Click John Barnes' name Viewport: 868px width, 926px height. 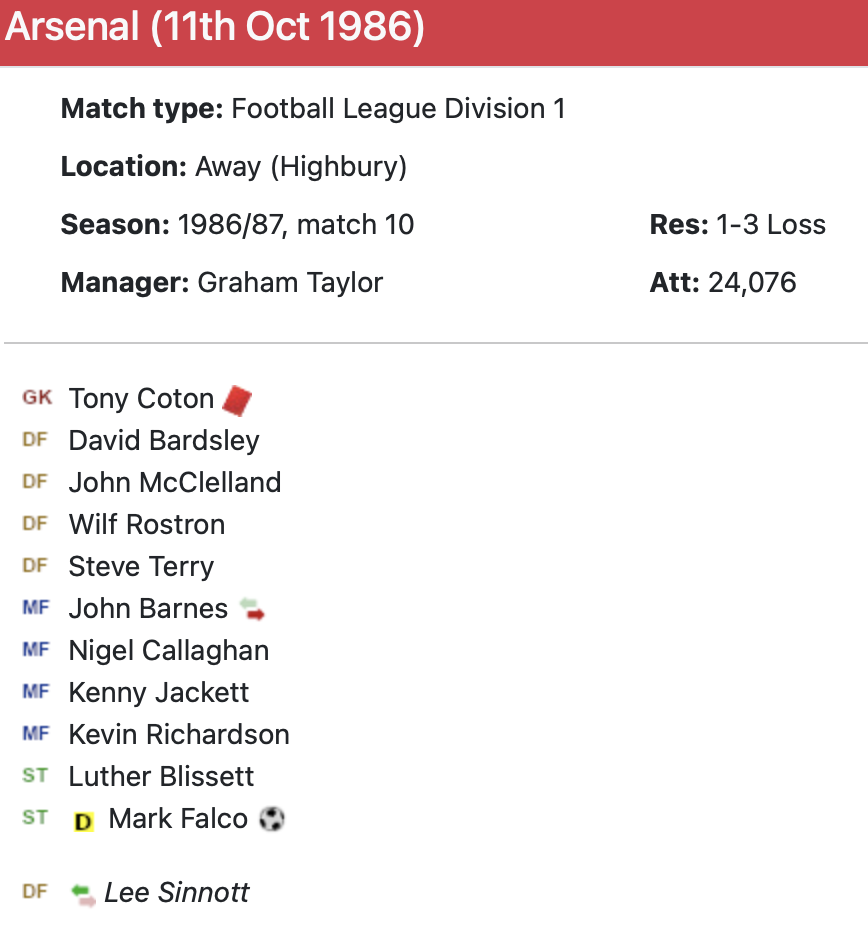pos(148,609)
